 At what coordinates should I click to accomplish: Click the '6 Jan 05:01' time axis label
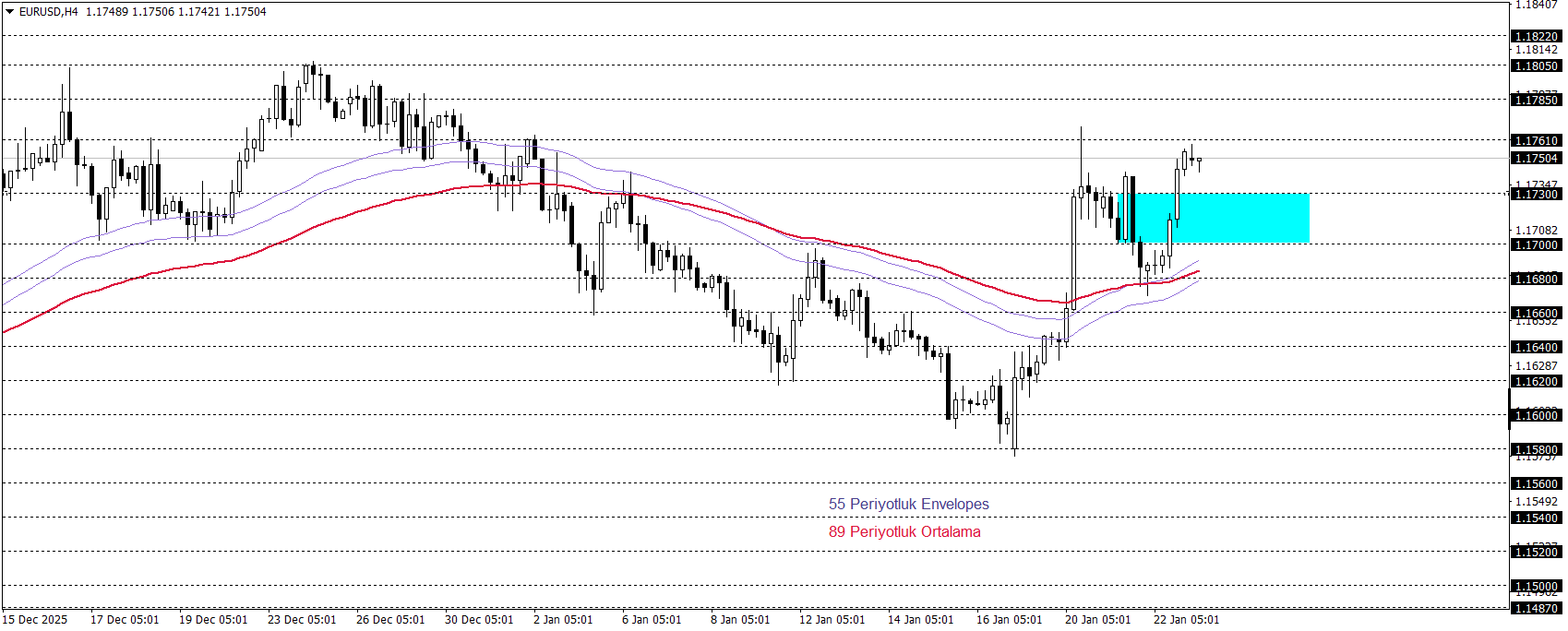652,620
